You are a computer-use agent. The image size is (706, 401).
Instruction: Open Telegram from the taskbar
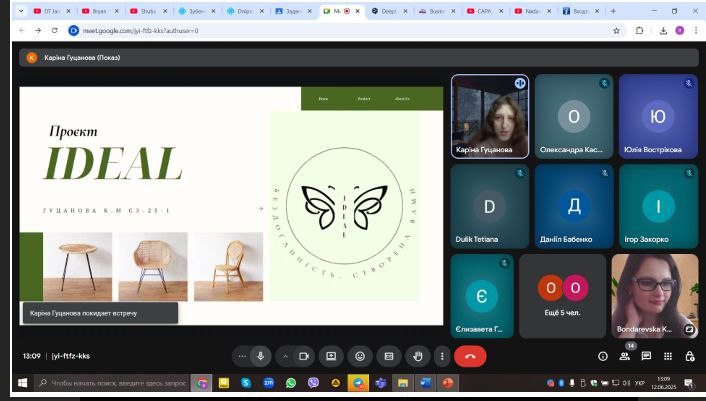coord(358,383)
